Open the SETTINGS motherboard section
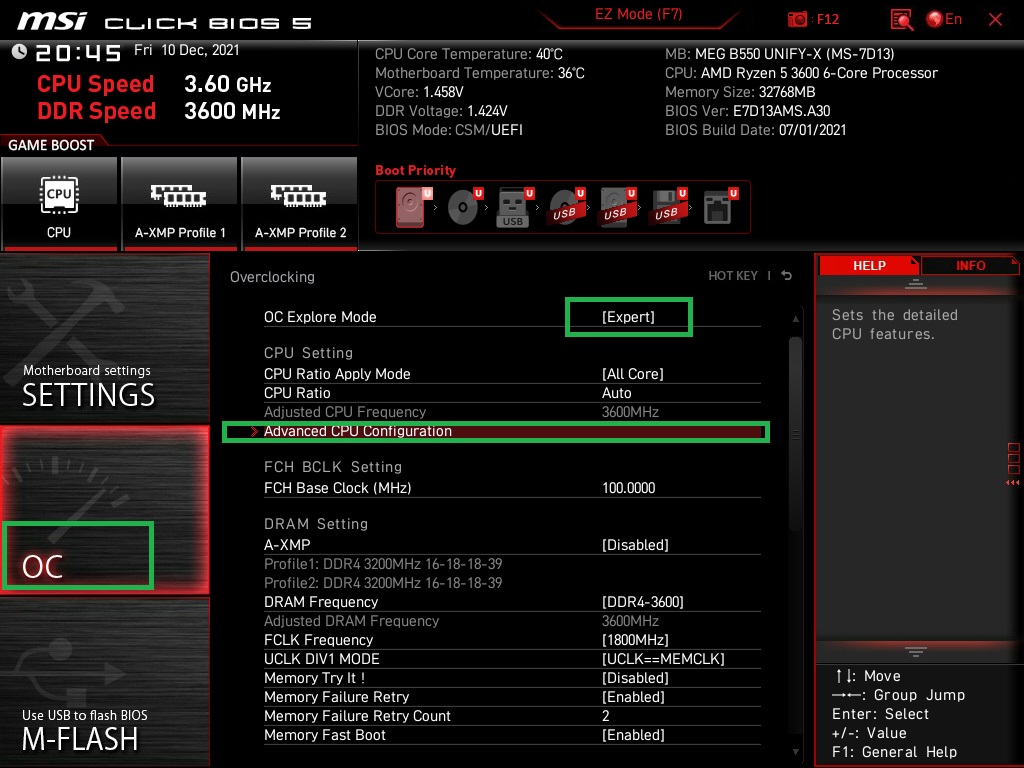 [x=104, y=338]
